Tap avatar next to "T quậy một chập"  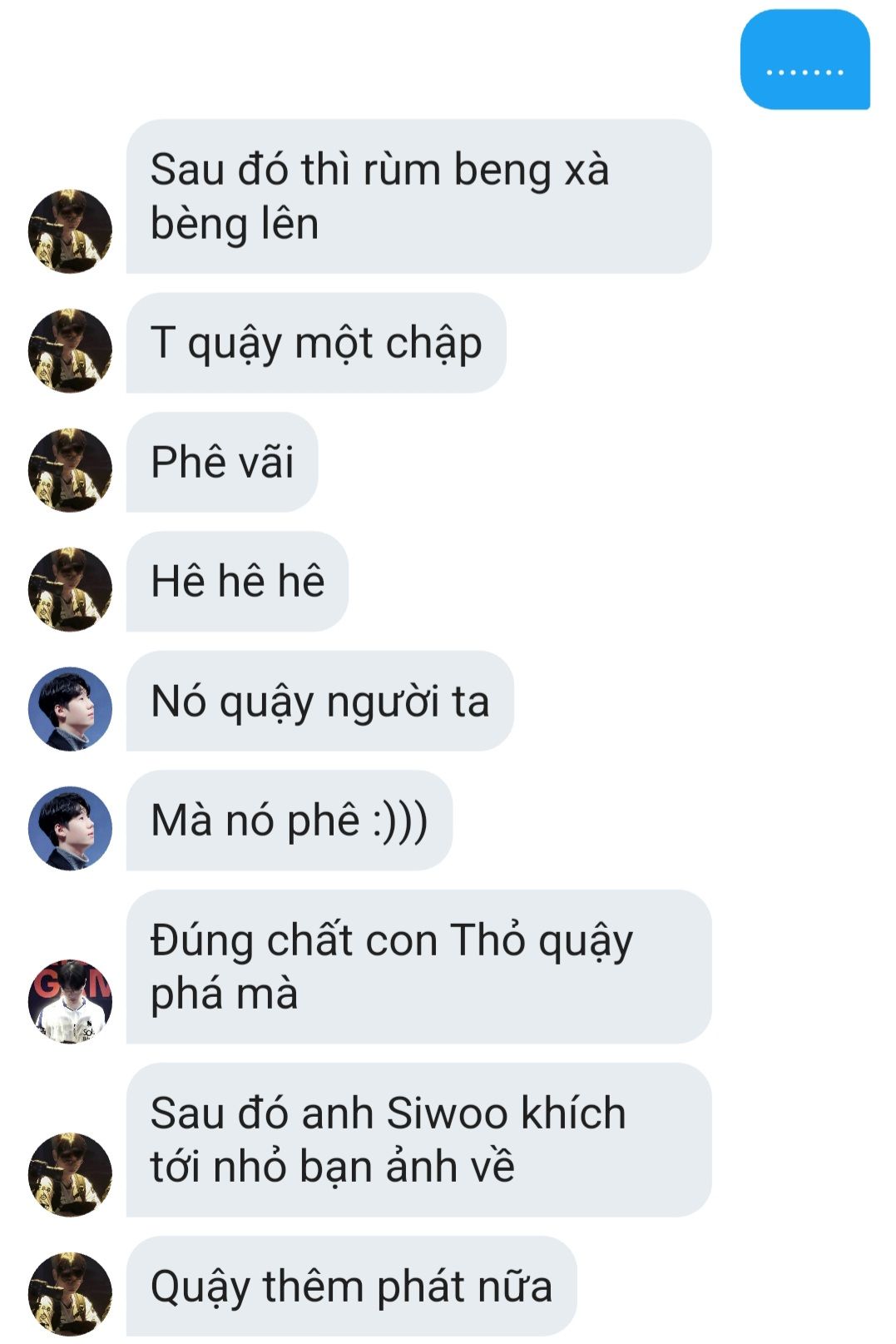(70, 350)
